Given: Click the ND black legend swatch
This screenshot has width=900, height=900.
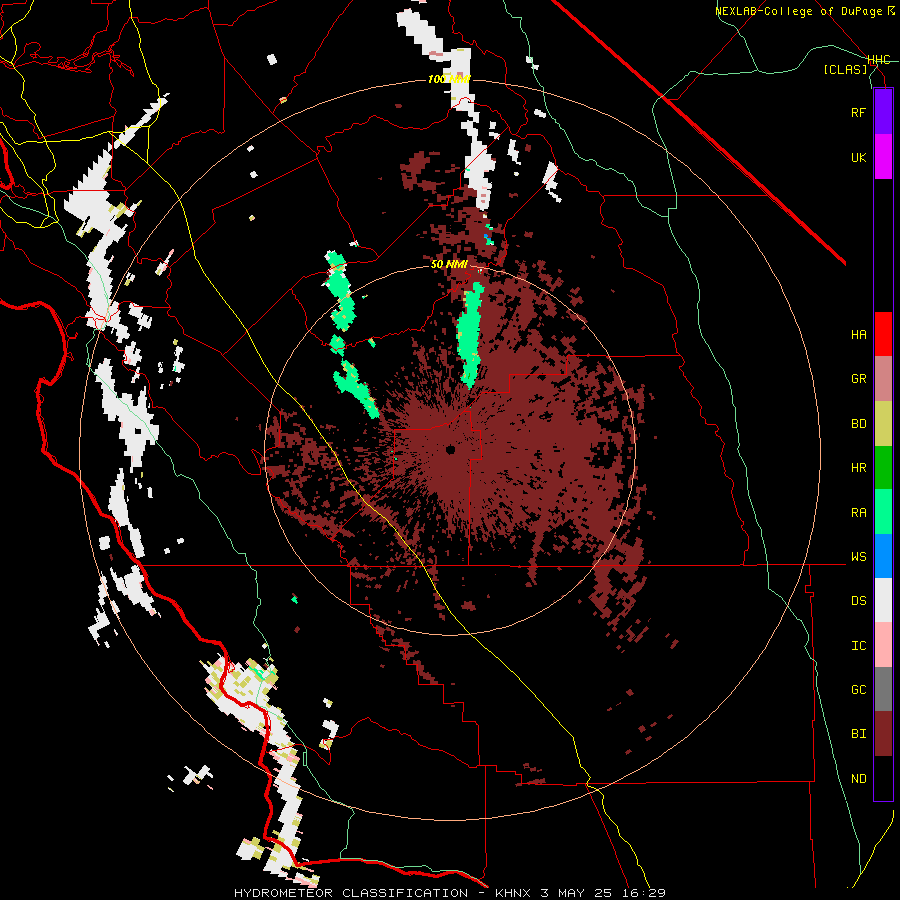Looking at the screenshot, I should coord(883,778).
